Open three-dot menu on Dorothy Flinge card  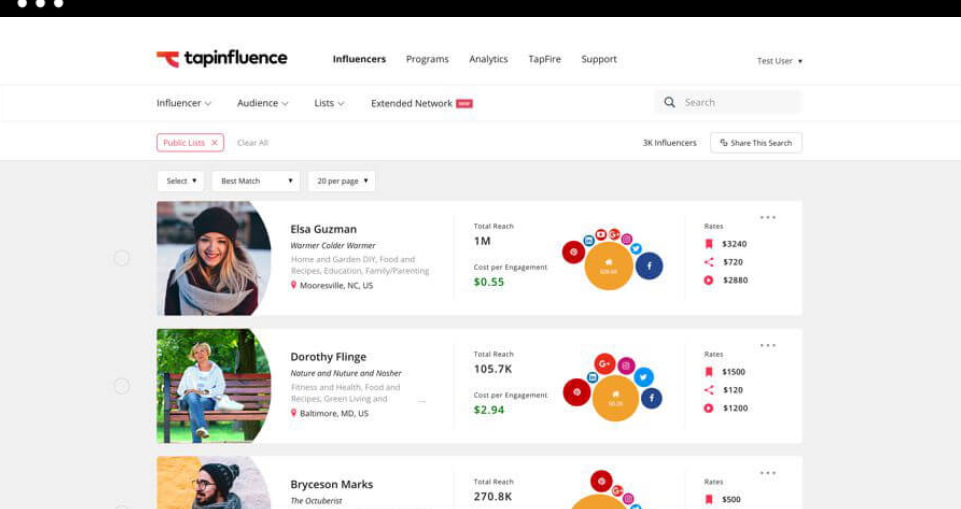[768, 345]
